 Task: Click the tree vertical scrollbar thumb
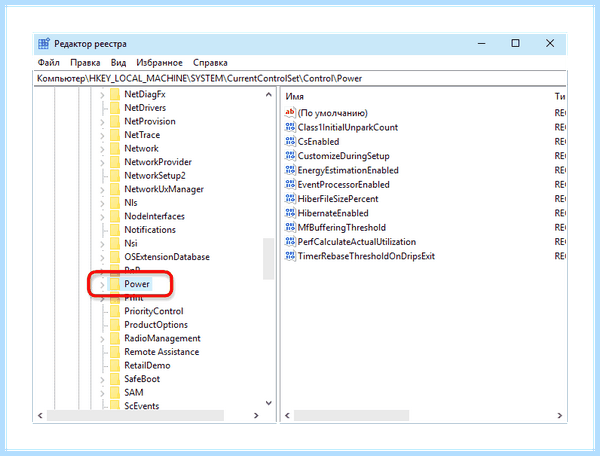pos(268,259)
